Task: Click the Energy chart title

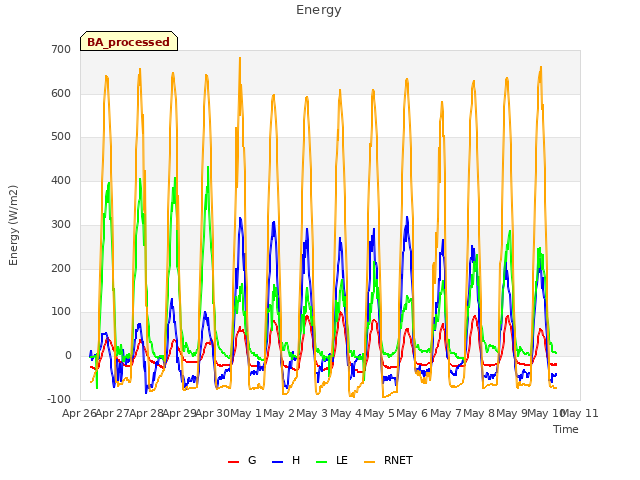Action: tap(319, 10)
